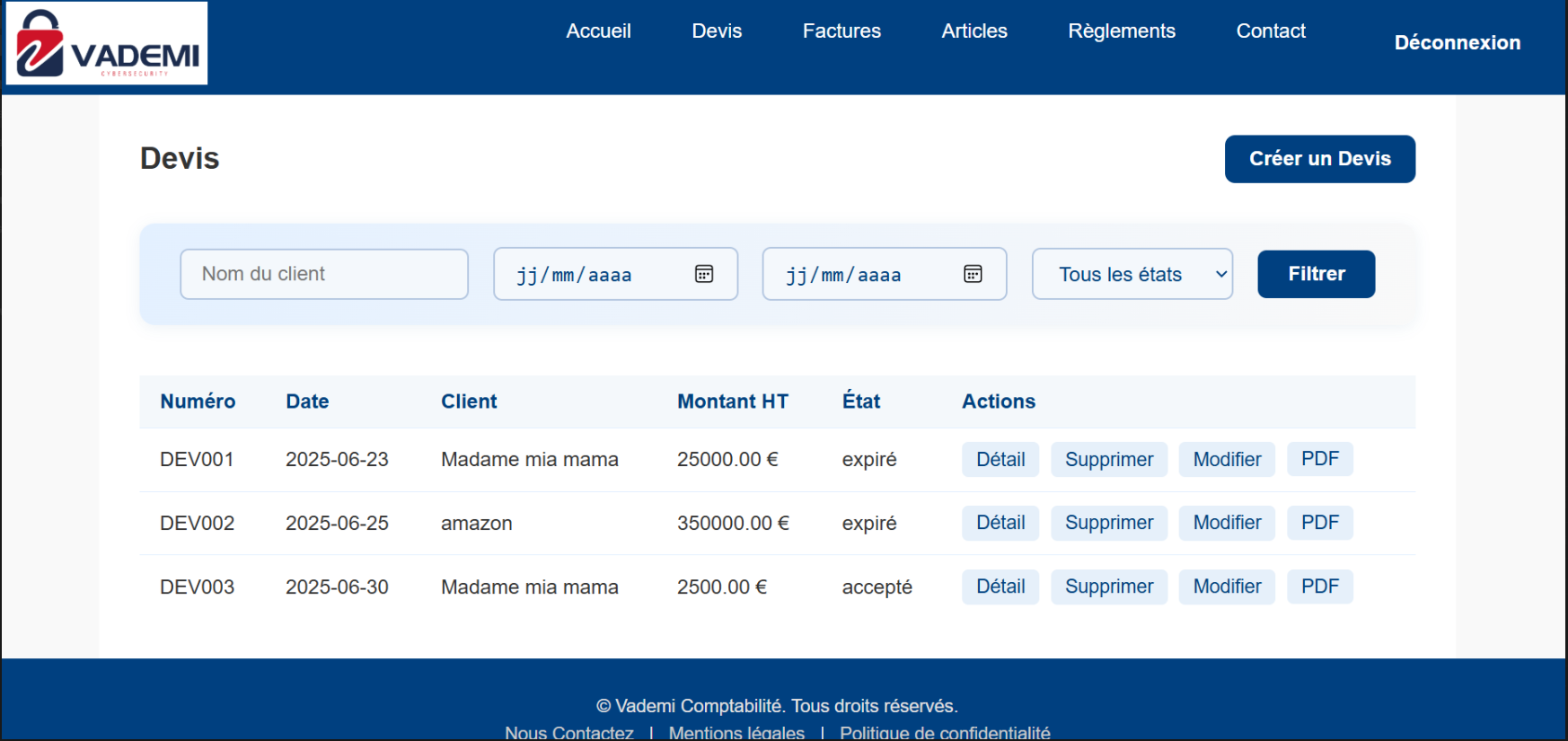Click Déconnexion to log out

click(x=1458, y=42)
